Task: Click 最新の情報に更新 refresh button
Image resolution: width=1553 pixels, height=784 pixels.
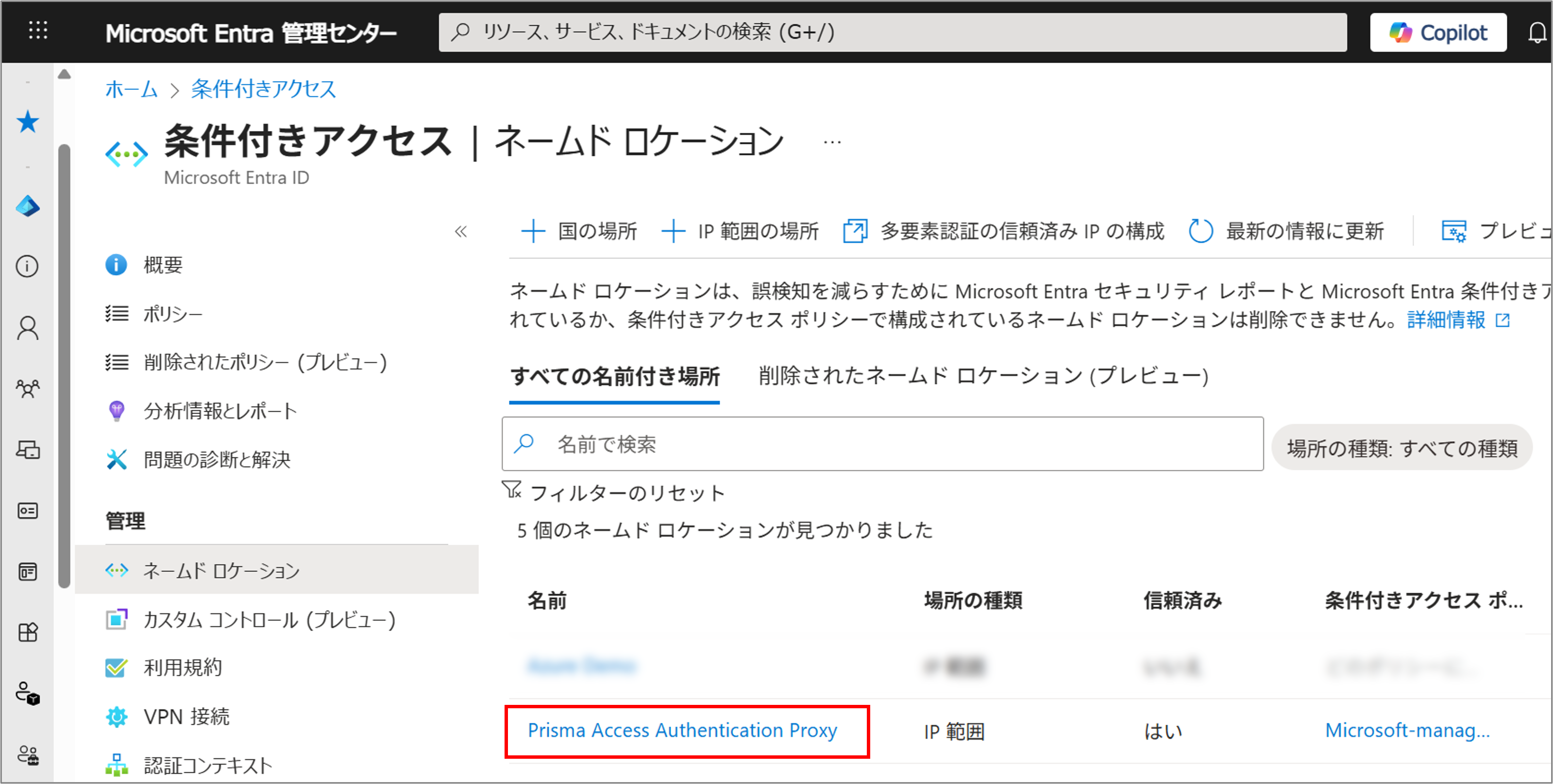Action: pos(1286,232)
